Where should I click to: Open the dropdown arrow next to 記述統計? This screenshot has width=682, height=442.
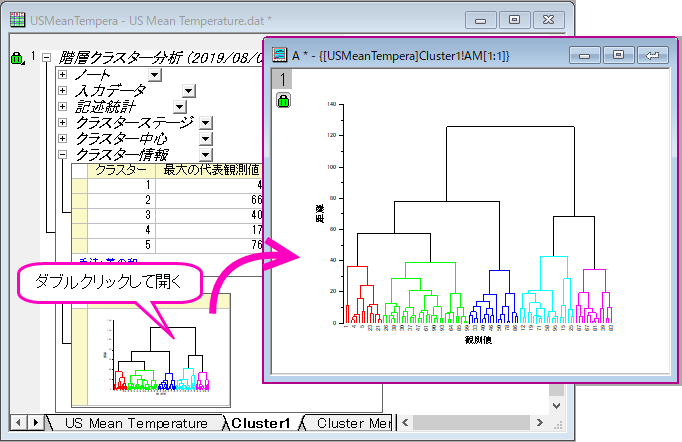pyautogui.click(x=180, y=107)
